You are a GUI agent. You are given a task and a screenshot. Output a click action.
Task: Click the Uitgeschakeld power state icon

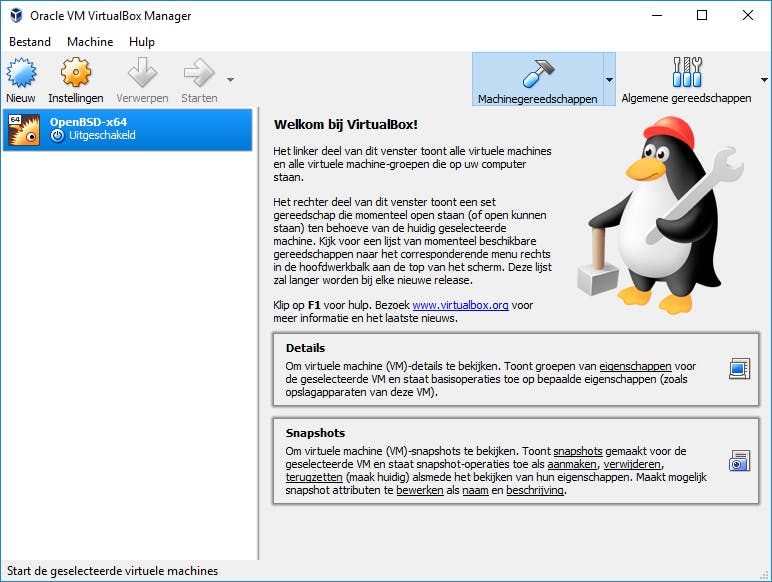coord(58,136)
